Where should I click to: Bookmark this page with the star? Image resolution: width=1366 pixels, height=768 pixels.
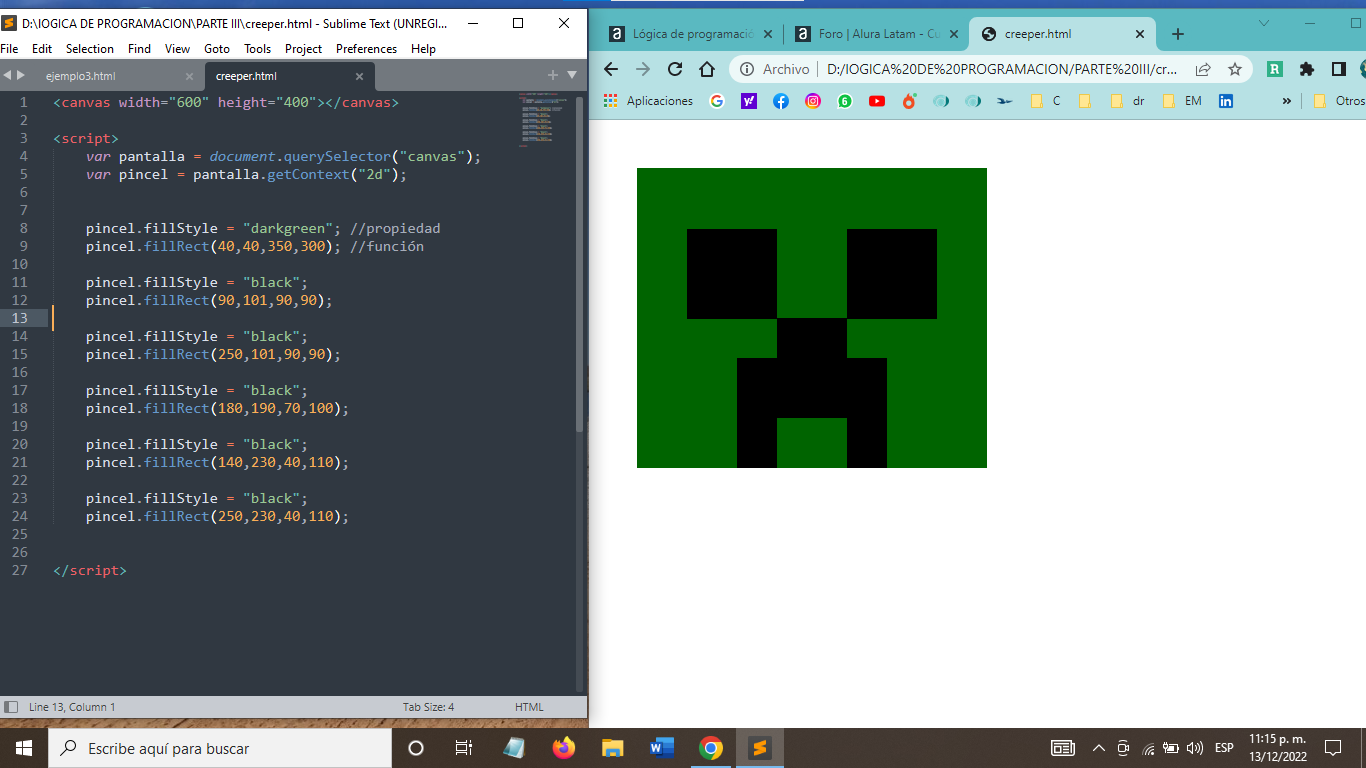pyautogui.click(x=1235, y=69)
